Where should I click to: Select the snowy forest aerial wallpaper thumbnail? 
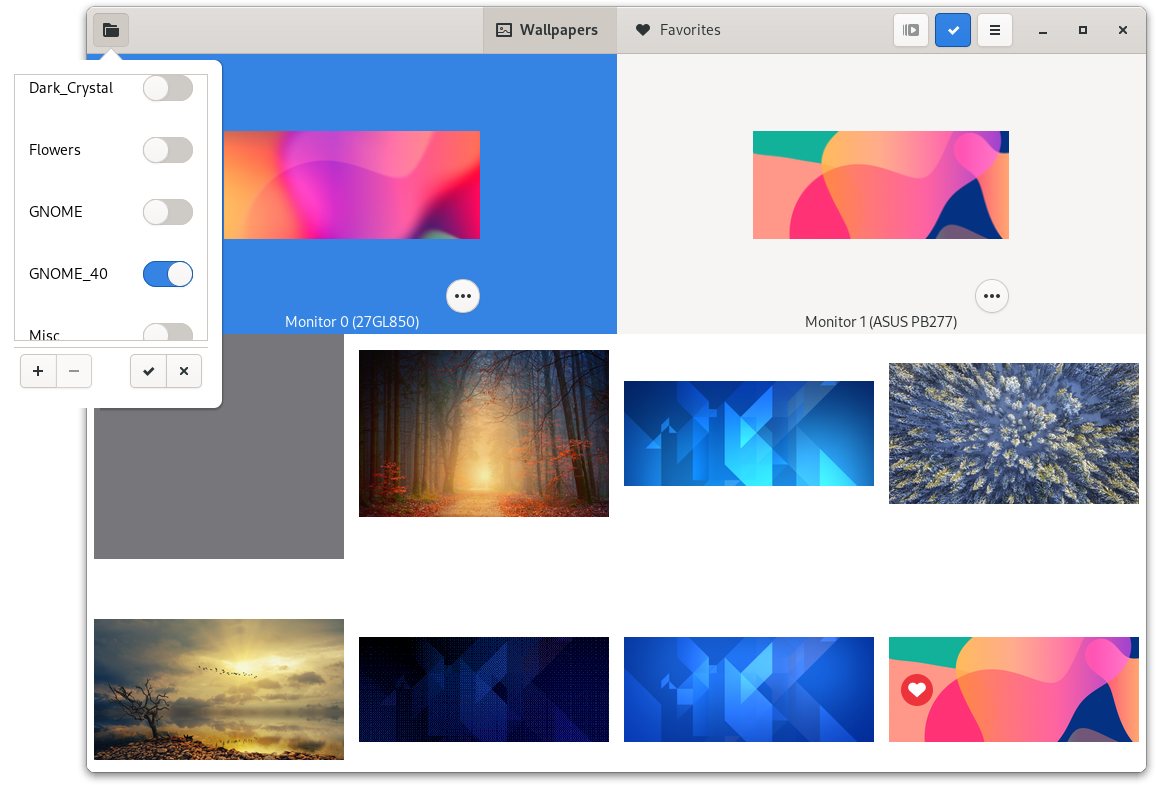click(x=1013, y=433)
